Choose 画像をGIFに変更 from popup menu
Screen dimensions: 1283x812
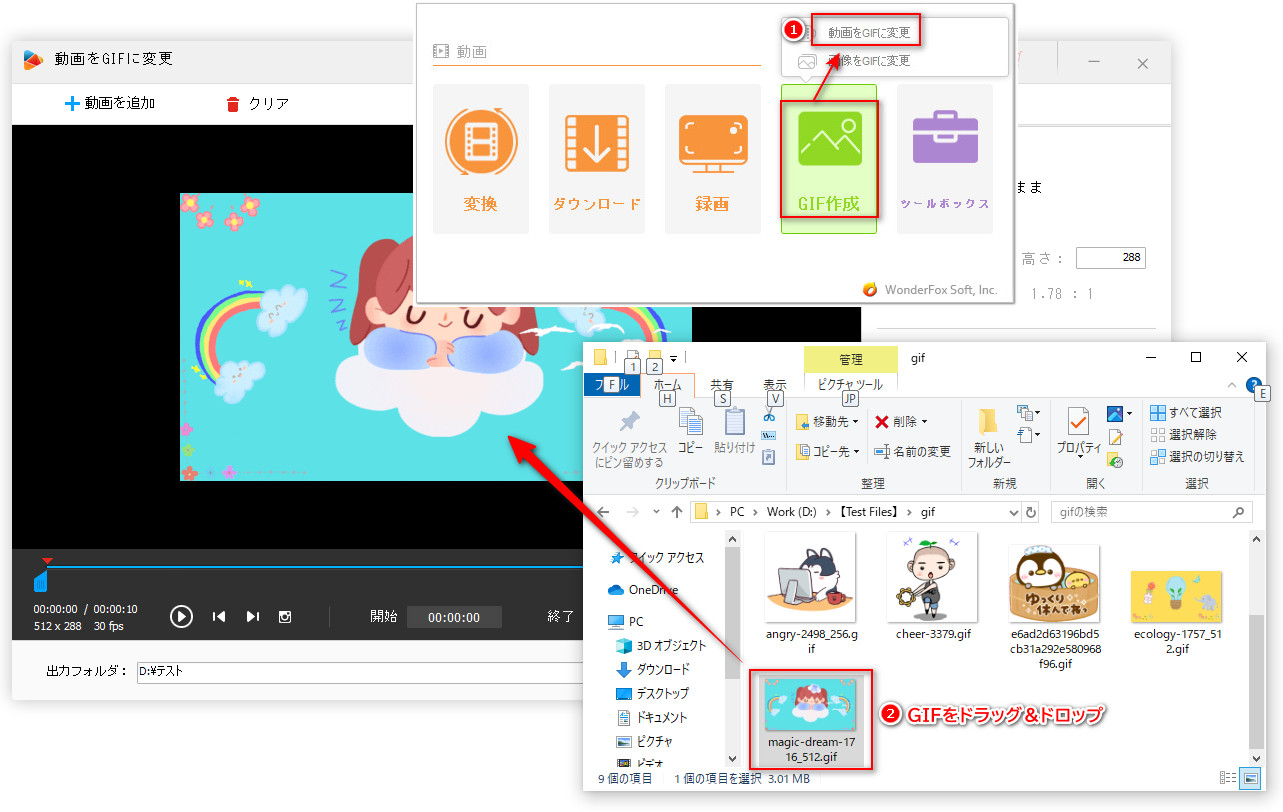point(869,60)
